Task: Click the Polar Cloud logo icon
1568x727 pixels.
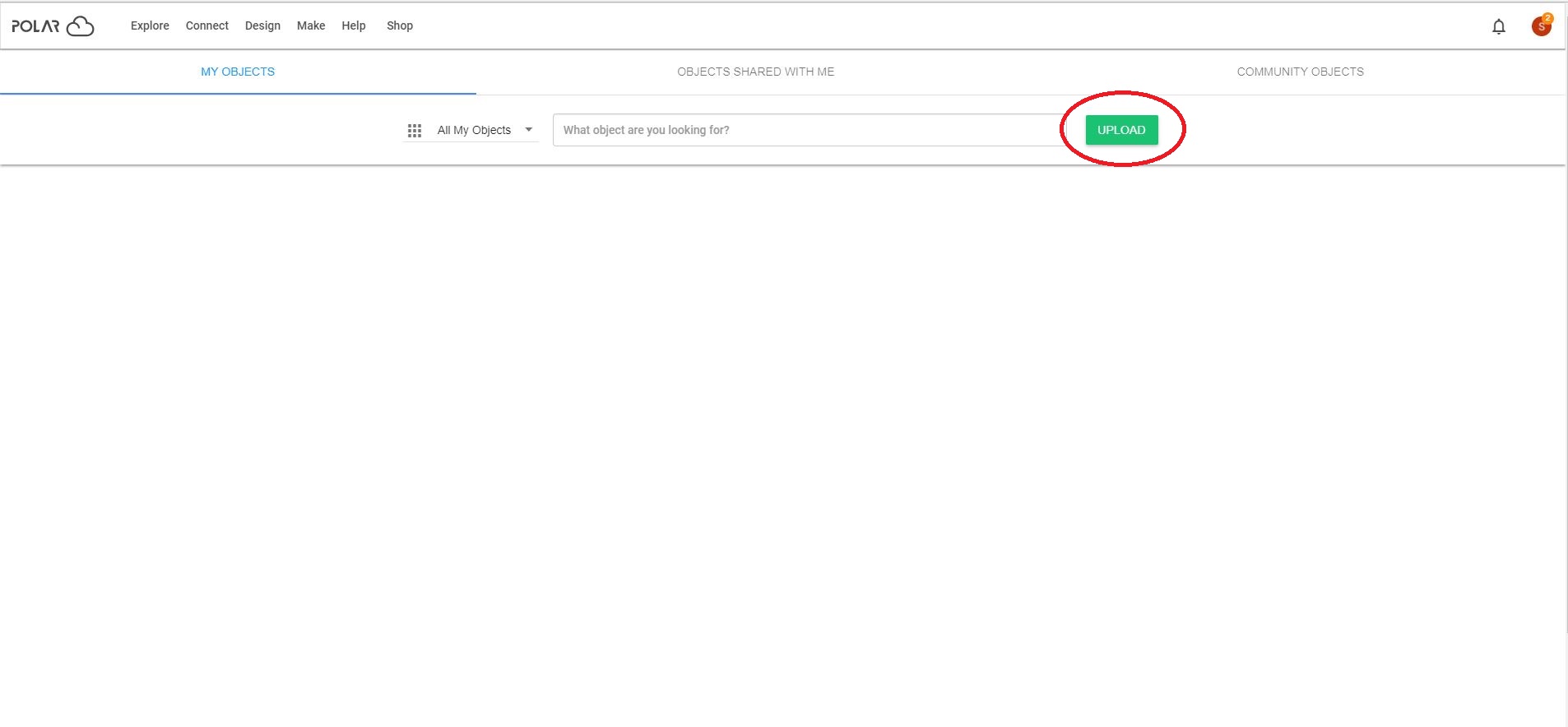Action: pyautogui.click(x=80, y=26)
